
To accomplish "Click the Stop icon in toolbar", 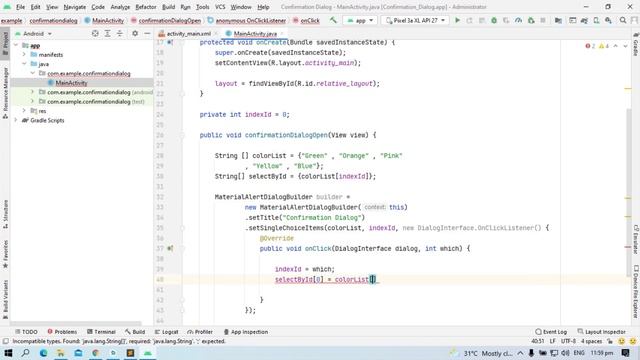I will tap(543, 20).
